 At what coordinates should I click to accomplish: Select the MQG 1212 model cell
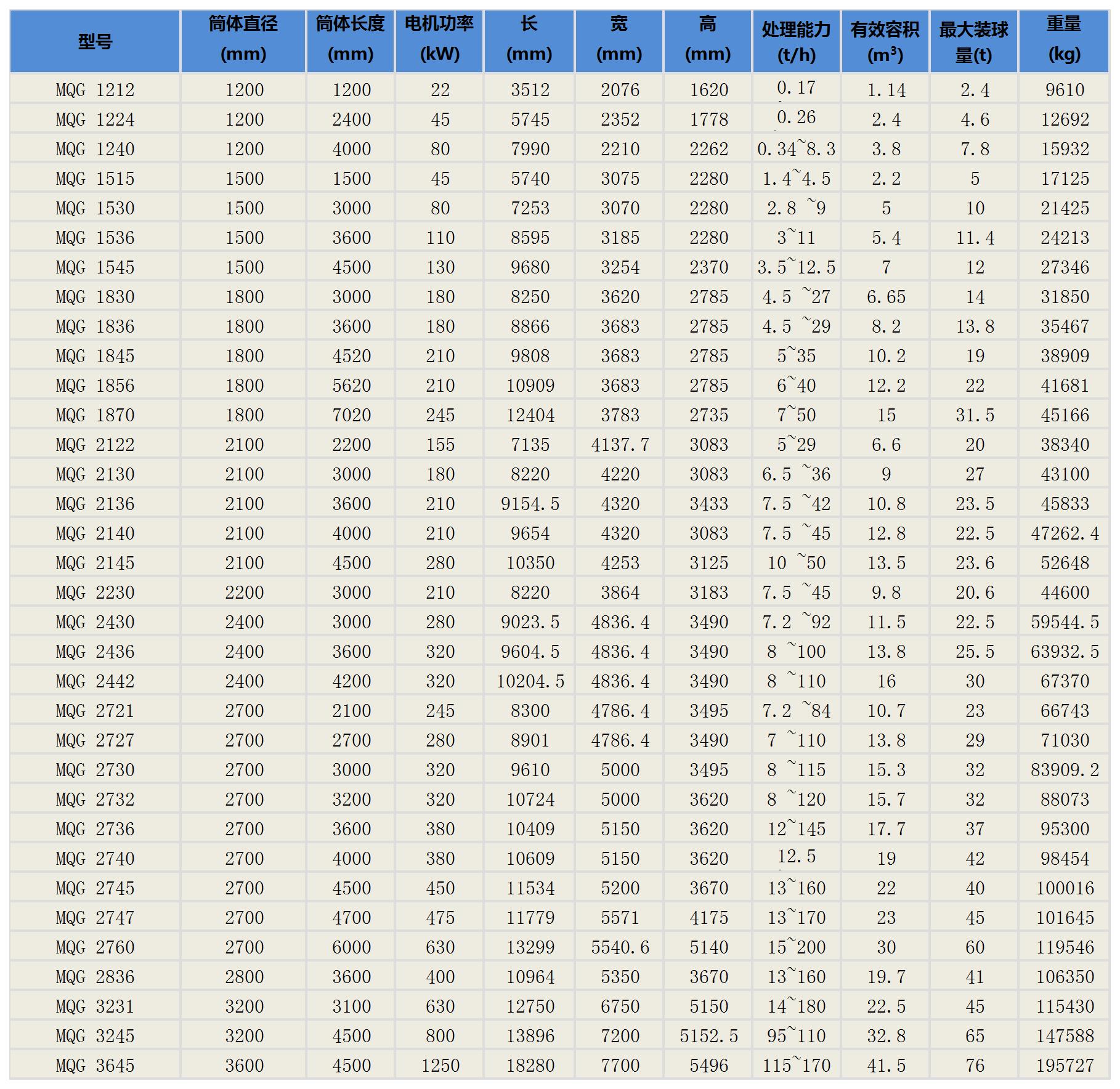point(95,90)
